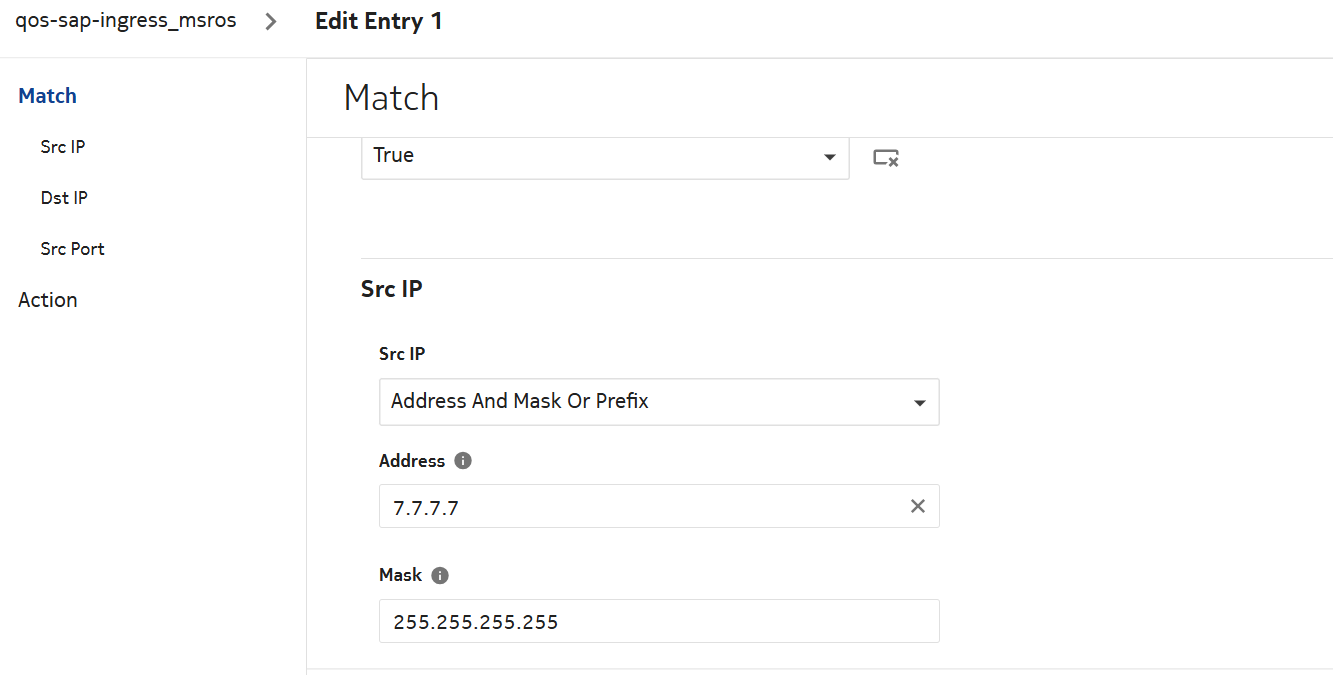Click the breadcrumb chevron separator

[271, 22]
